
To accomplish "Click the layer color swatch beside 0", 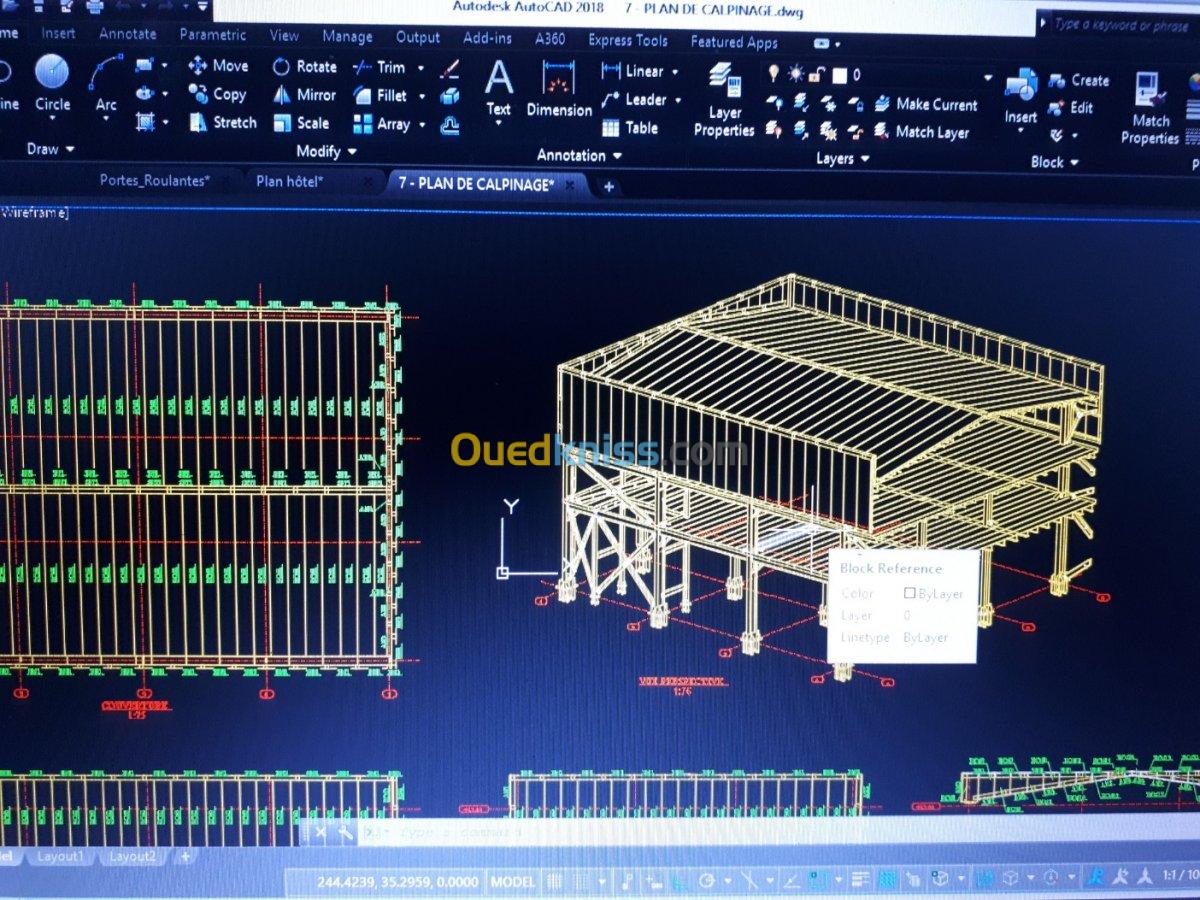I will [840, 75].
